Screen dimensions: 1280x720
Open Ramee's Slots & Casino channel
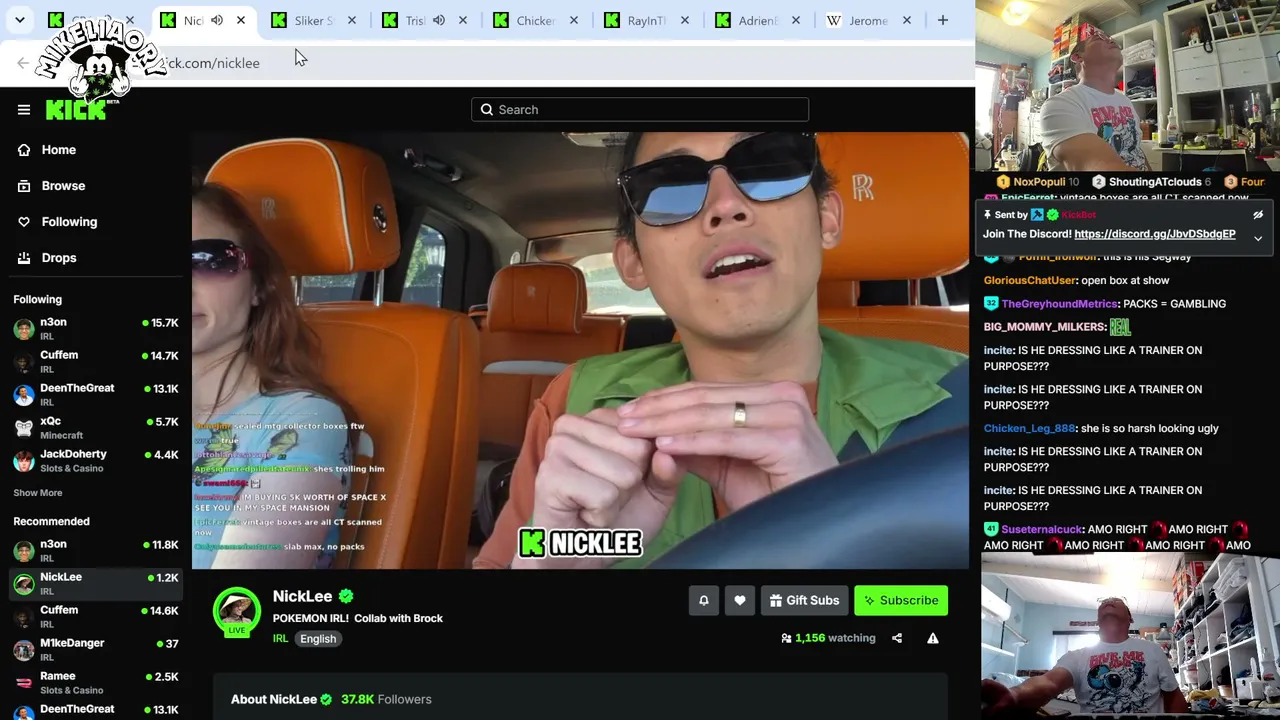96,683
